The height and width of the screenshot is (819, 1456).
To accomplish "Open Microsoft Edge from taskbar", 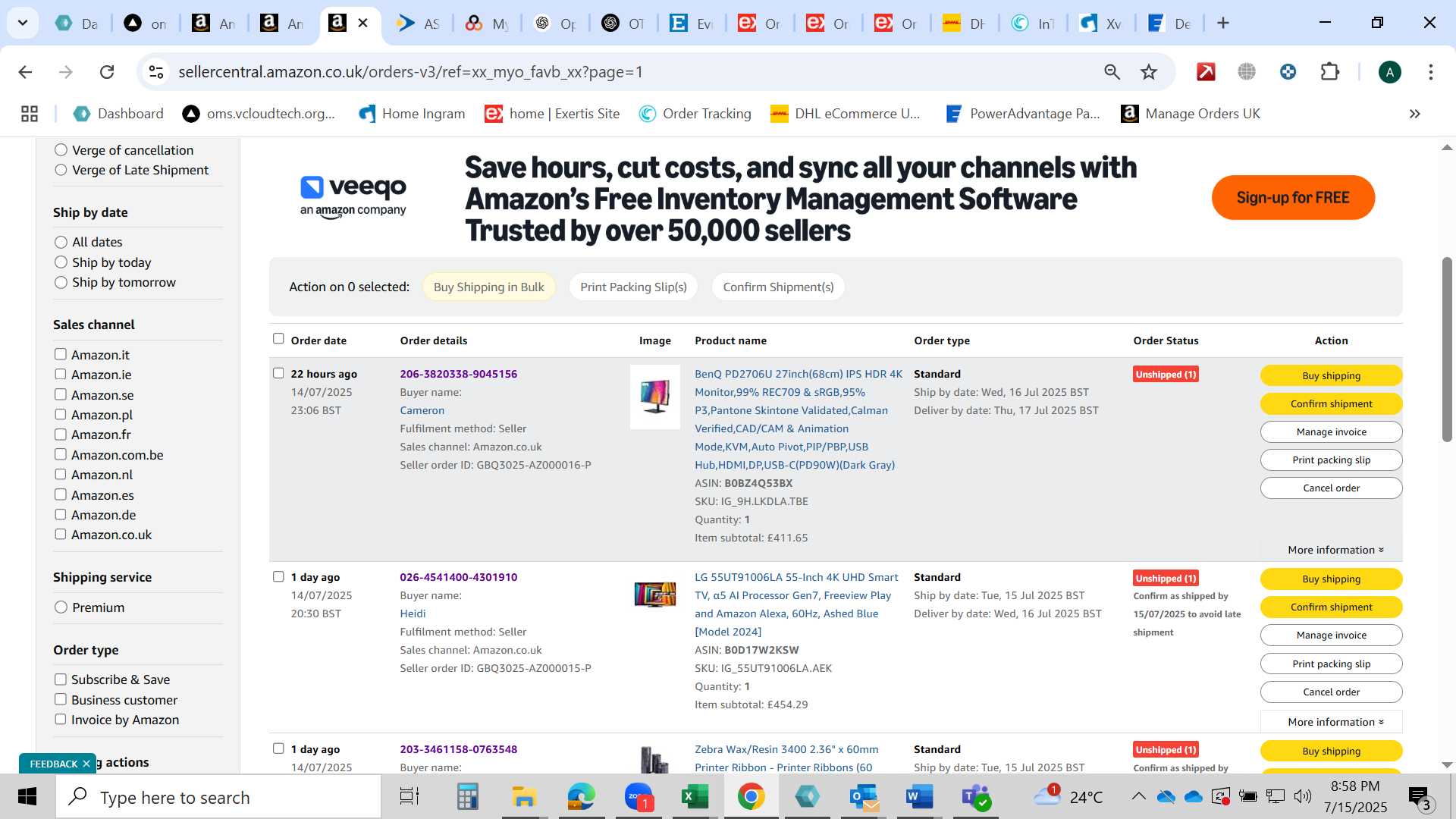I will coord(582,798).
